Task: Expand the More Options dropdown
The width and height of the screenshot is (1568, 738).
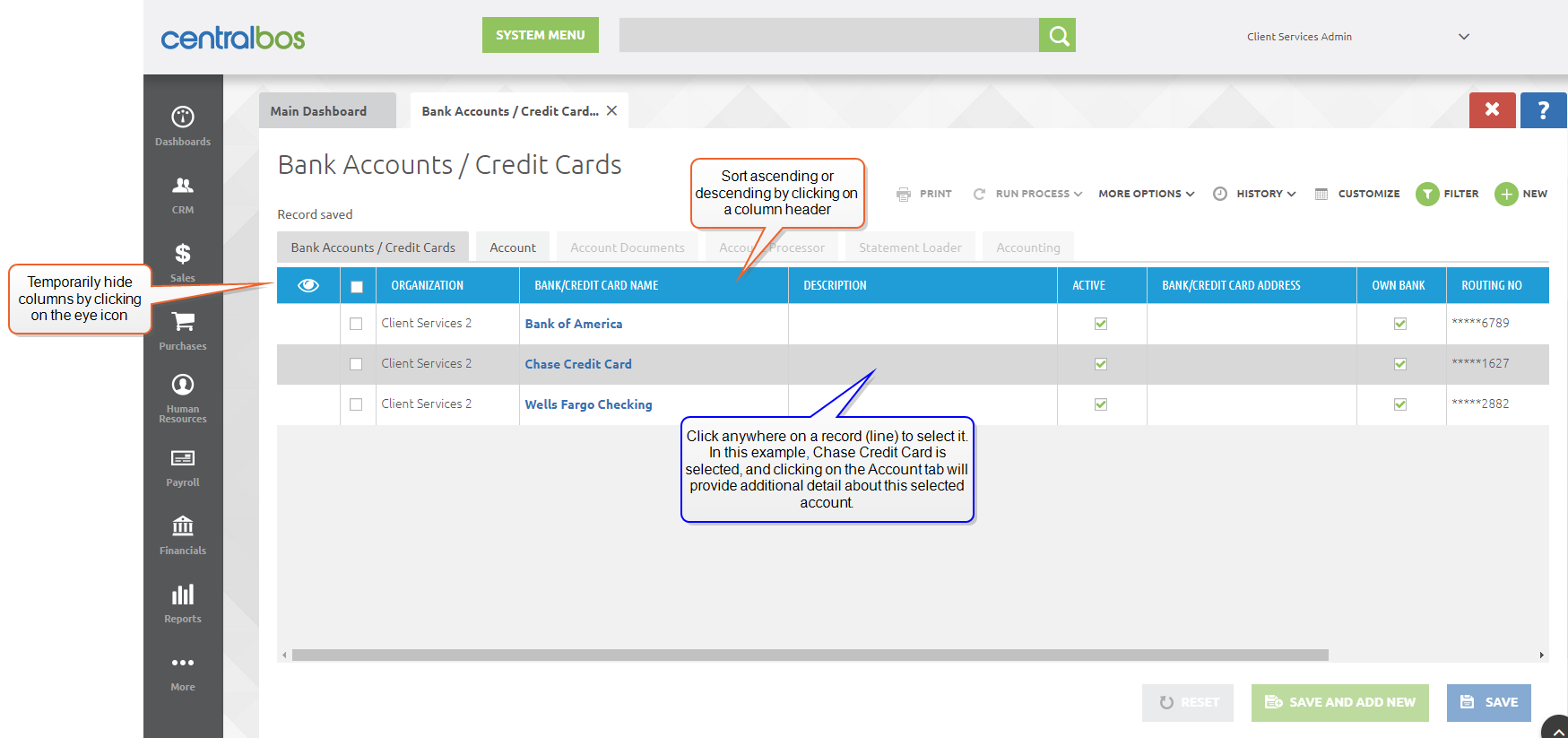Action: [x=1146, y=194]
